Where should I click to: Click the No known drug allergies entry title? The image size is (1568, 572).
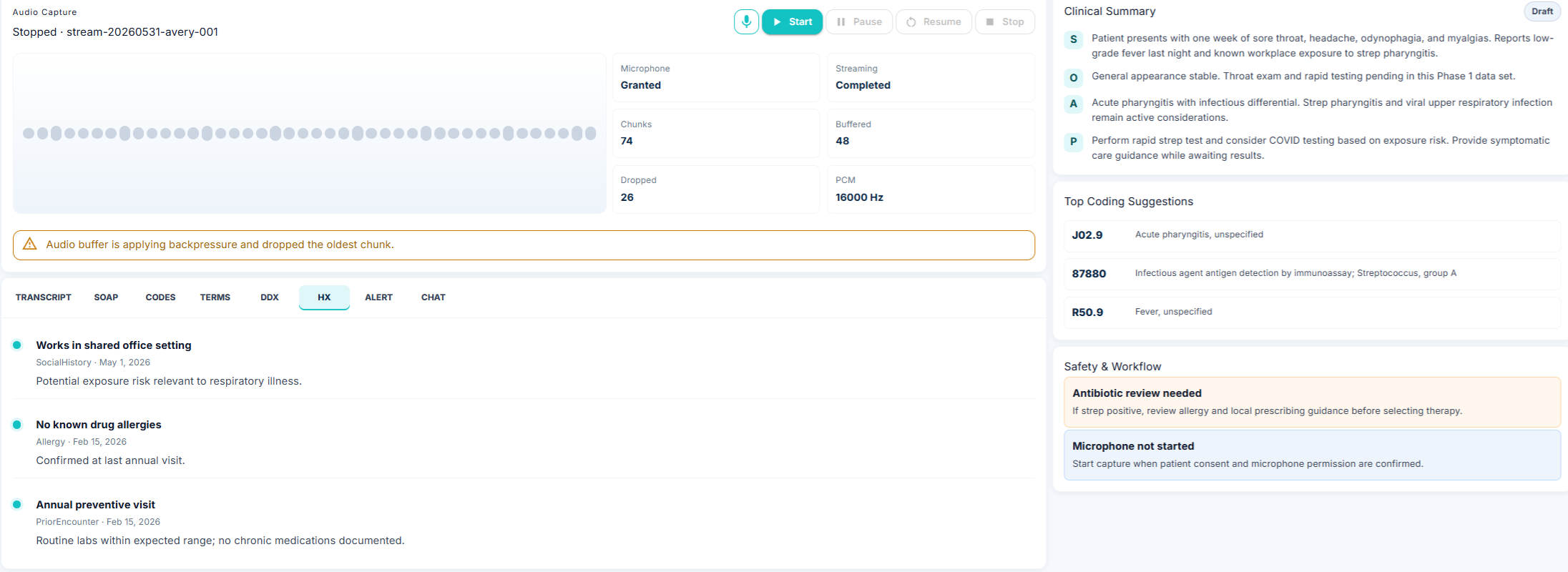(99, 425)
